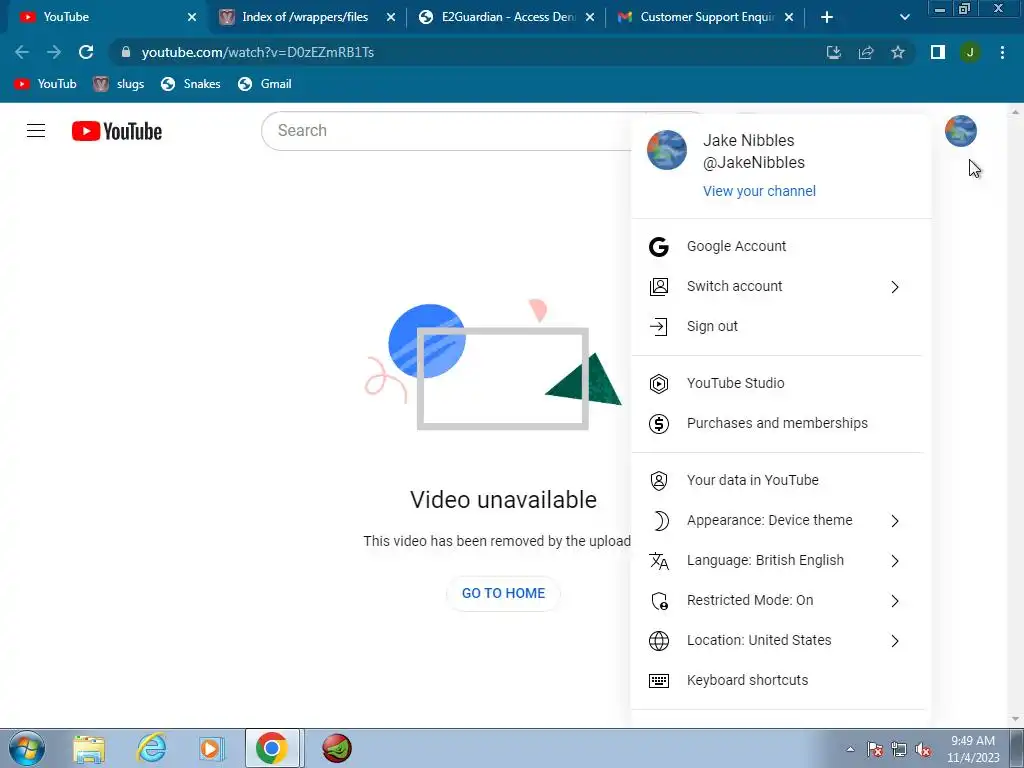Click the Appearance moon icon
The image size is (1024, 768).
coord(660,520)
